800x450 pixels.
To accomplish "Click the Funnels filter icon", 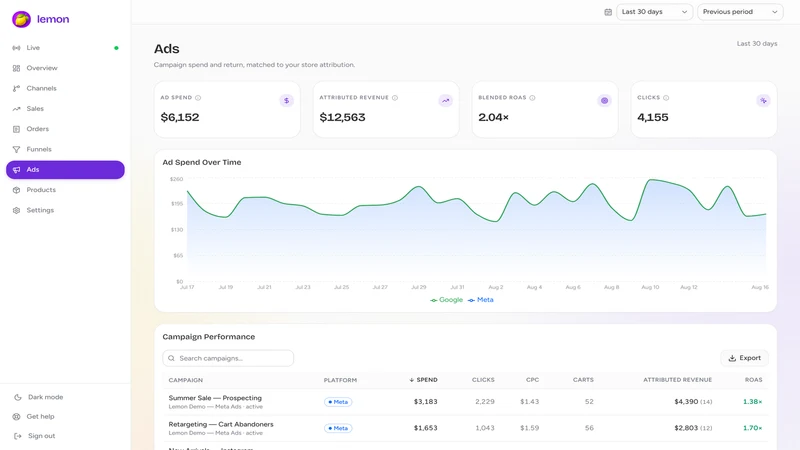I will tap(16, 149).
